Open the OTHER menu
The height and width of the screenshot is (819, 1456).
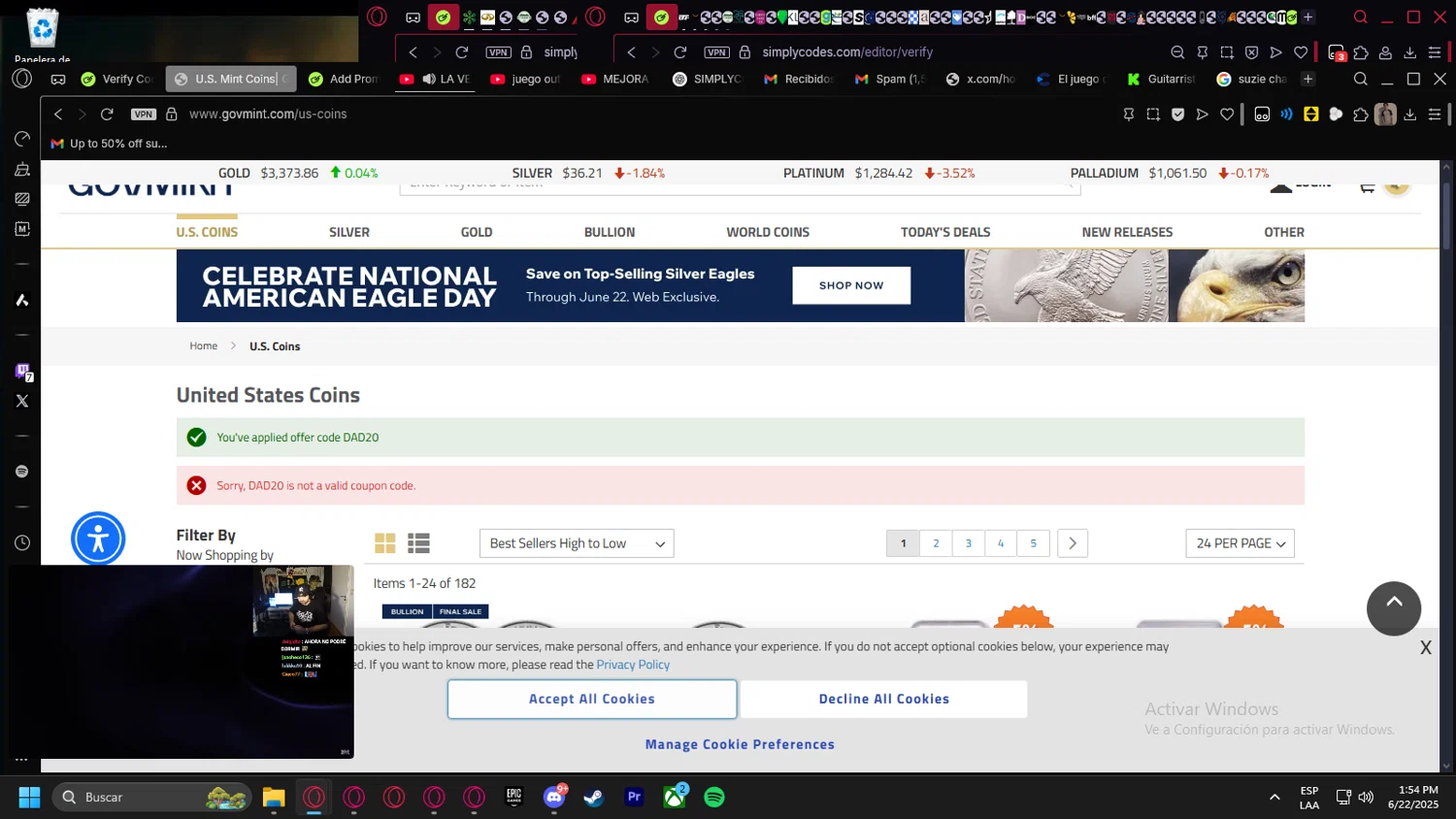(1284, 232)
